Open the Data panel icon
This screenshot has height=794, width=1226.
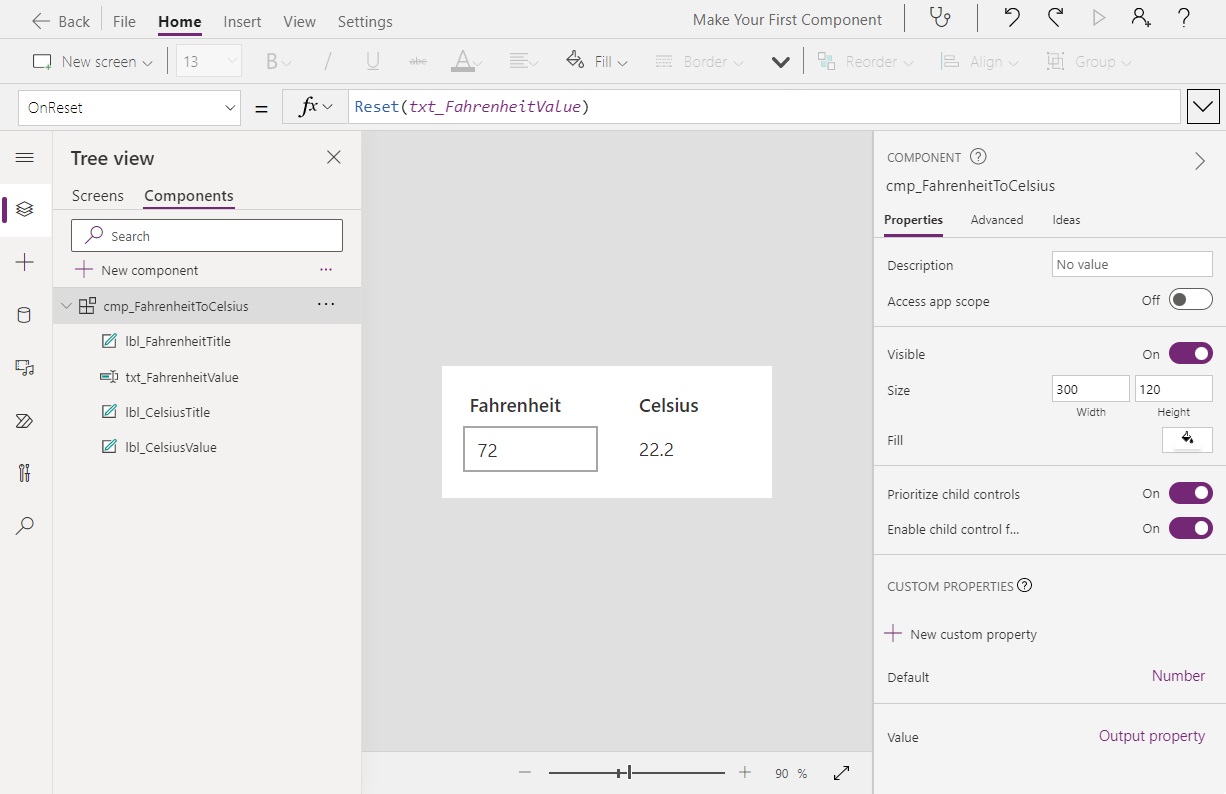25,314
